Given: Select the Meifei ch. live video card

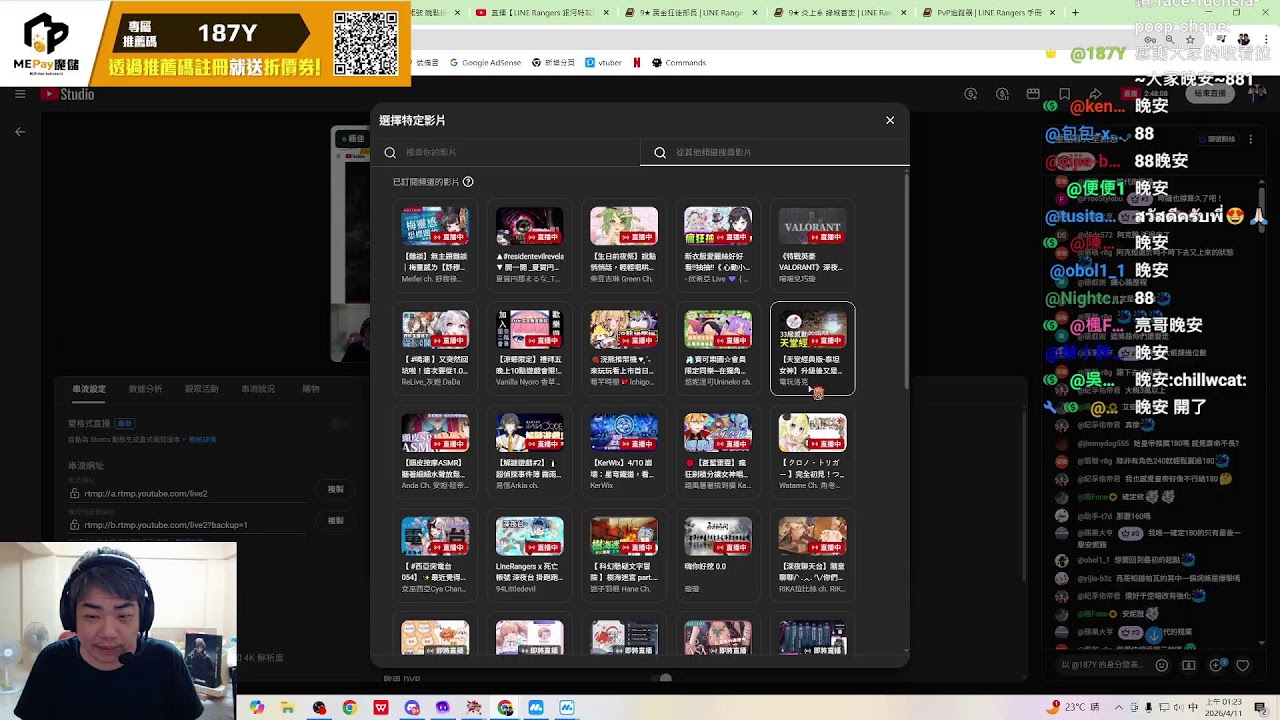Looking at the screenshot, I should pyautogui.click(x=435, y=245).
